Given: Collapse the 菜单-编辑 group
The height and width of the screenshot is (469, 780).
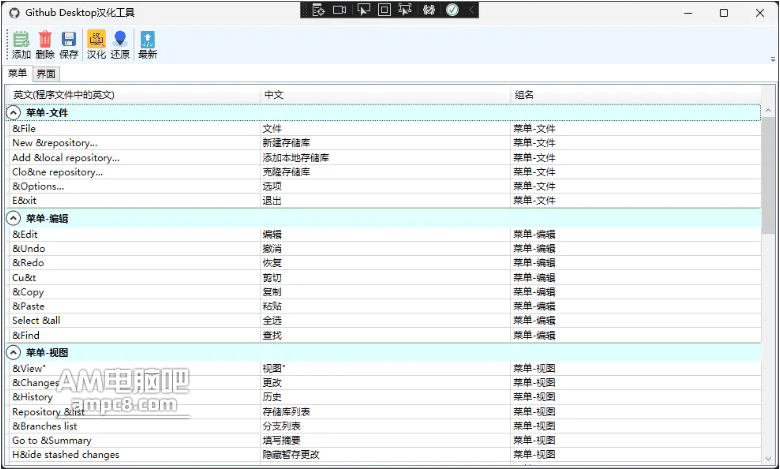Looking at the screenshot, I should [x=13, y=218].
